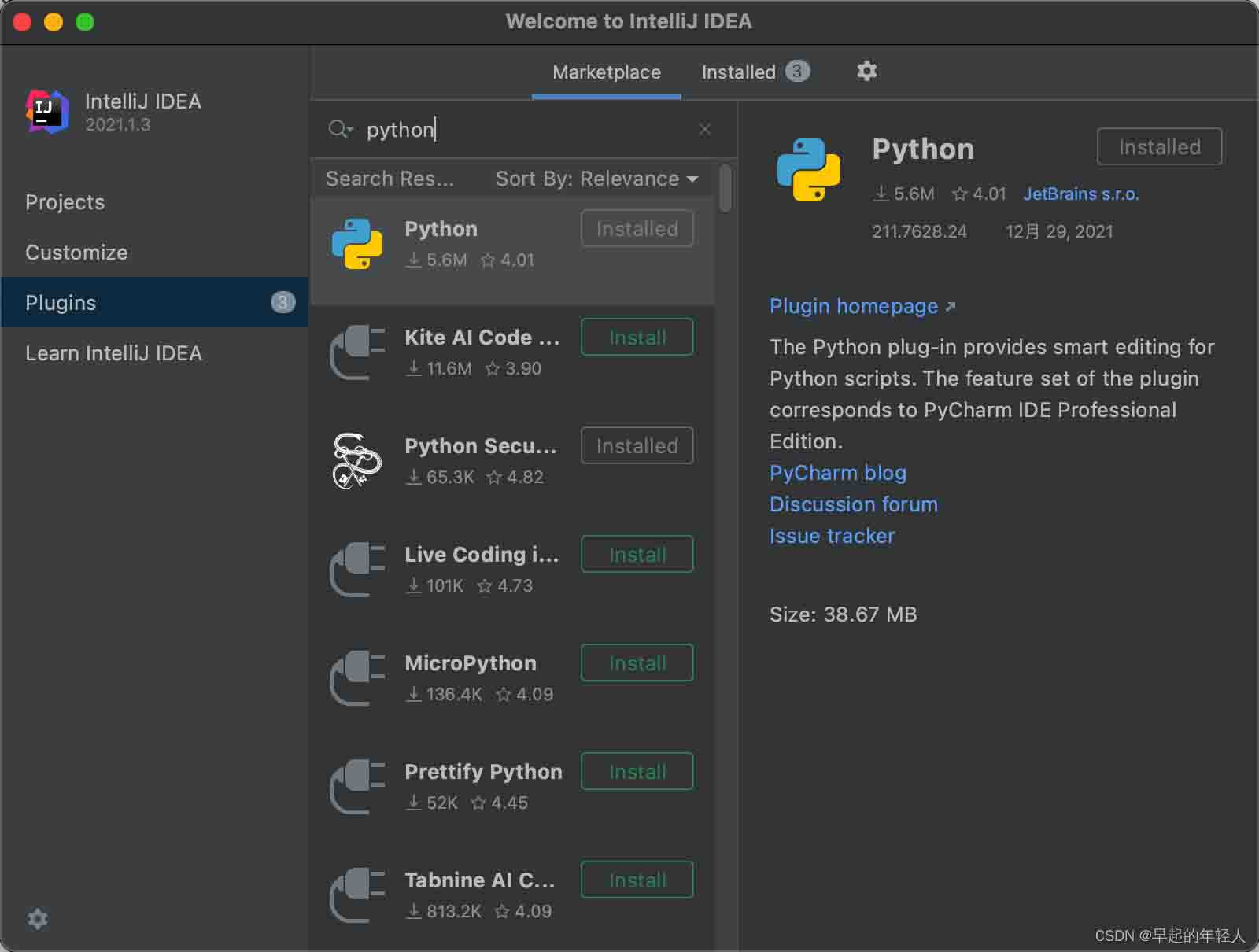Click the Python Security plugin icon

click(357, 461)
